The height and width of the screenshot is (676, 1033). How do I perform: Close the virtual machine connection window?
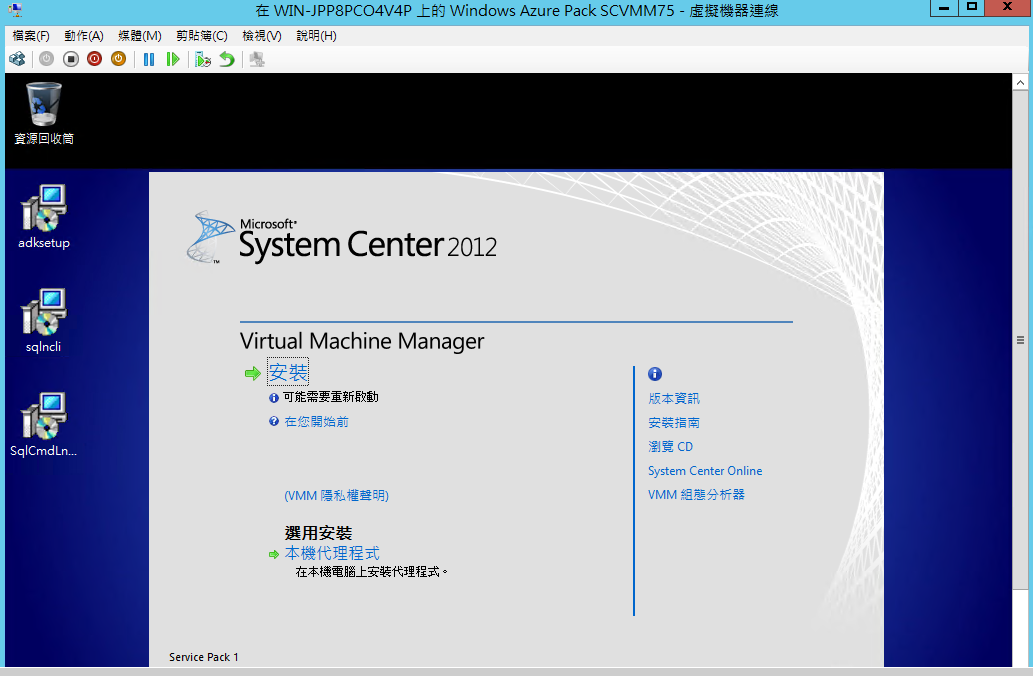[1007, 8]
